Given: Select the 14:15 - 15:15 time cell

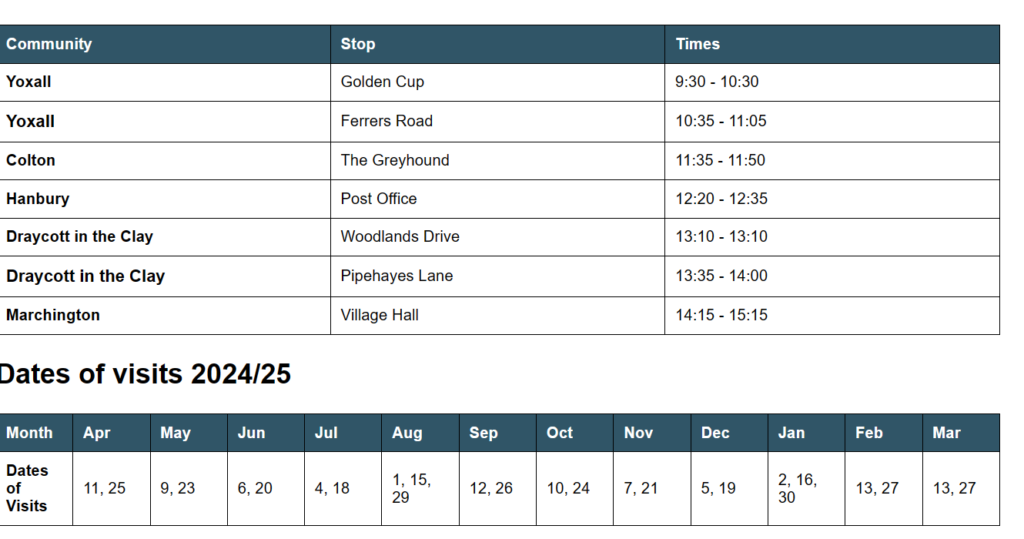Looking at the screenshot, I should (832, 316).
